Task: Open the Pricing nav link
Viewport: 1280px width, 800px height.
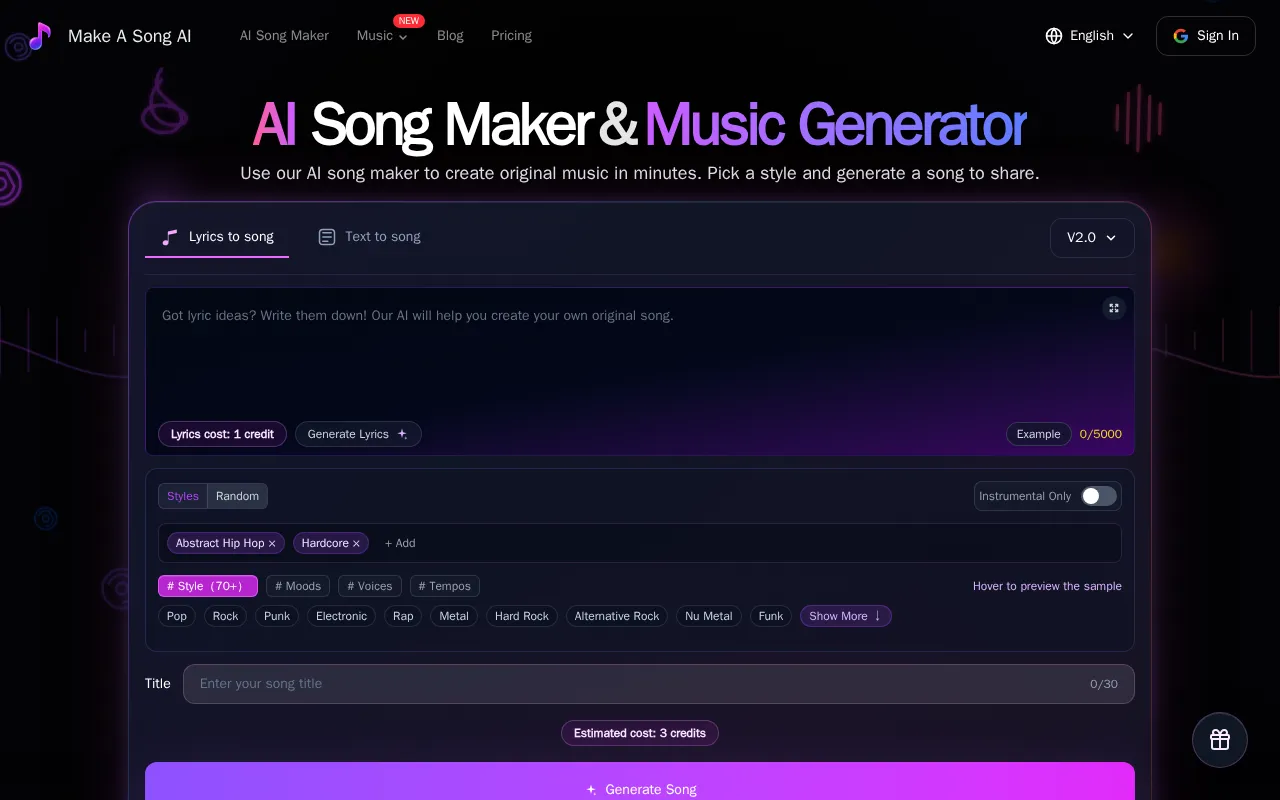Action: 511,36
